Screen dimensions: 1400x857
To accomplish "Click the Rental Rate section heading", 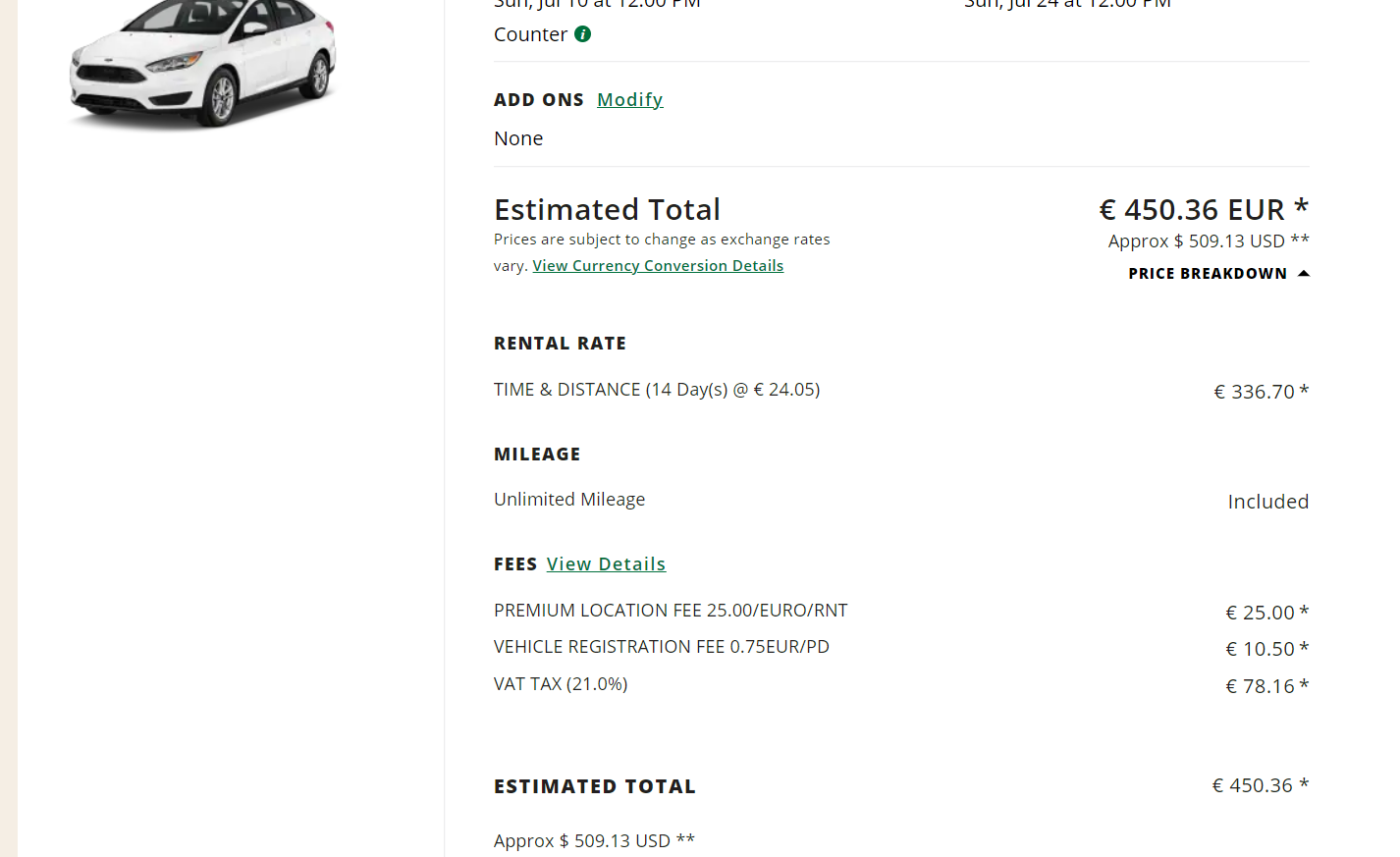I will click(560, 344).
